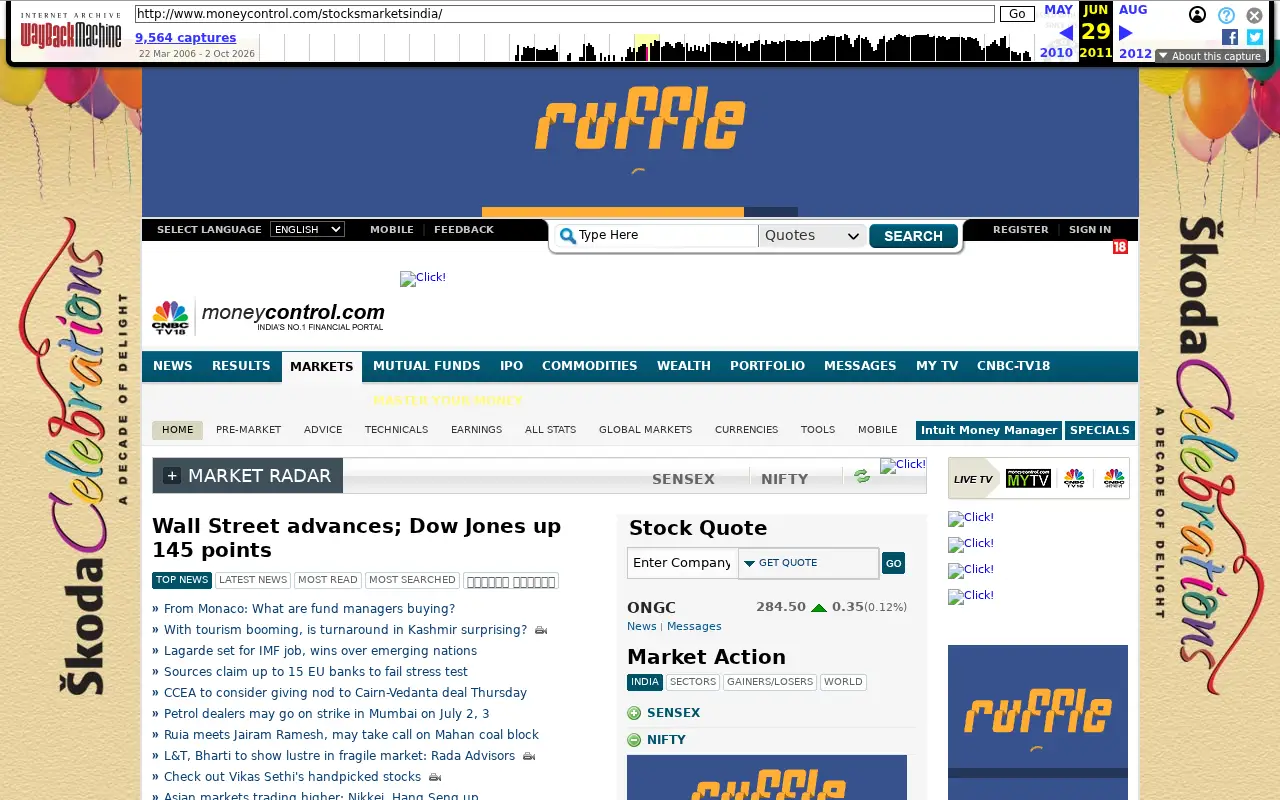This screenshot has width=1280, height=800.
Task: Click the Wayback help question mark icon
Action: pyautogui.click(x=1226, y=15)
